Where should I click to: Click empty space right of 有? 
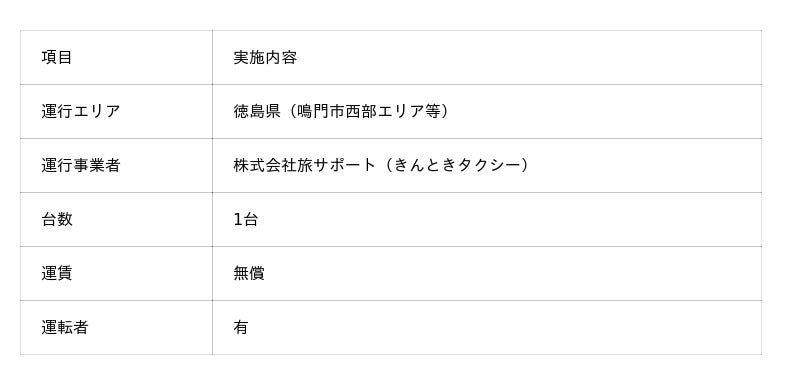[x=505, y=327]
